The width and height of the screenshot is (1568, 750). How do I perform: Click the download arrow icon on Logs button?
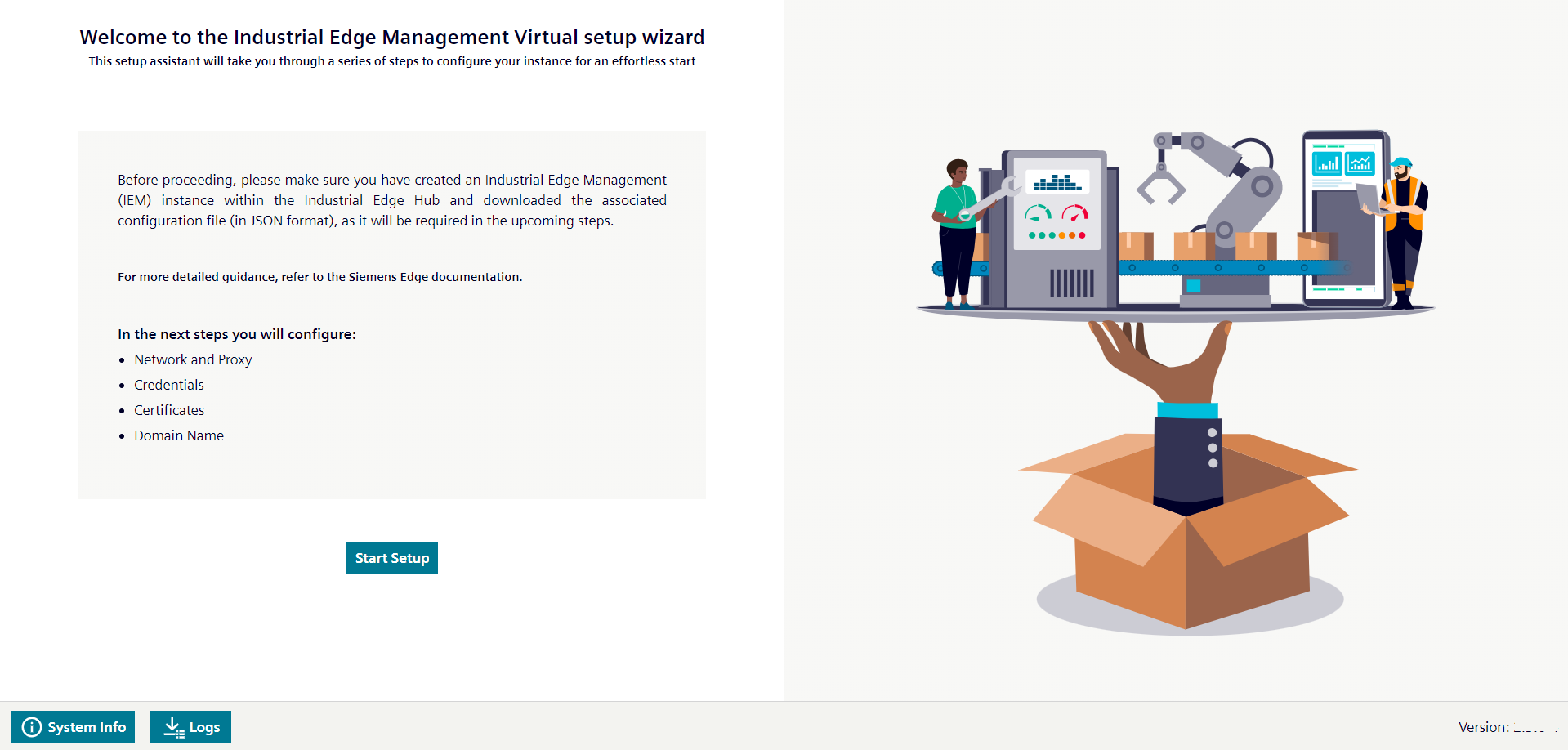[173, 726]
